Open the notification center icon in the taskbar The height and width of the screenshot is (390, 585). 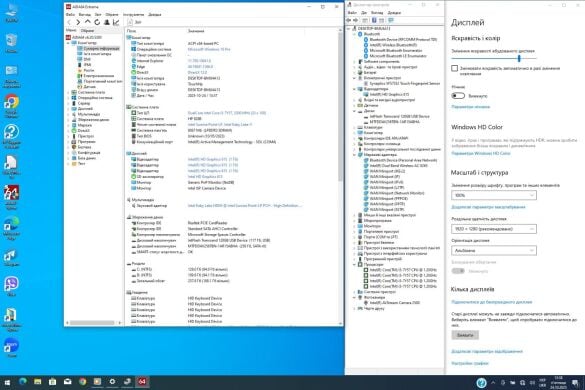(x=575, y=383)
